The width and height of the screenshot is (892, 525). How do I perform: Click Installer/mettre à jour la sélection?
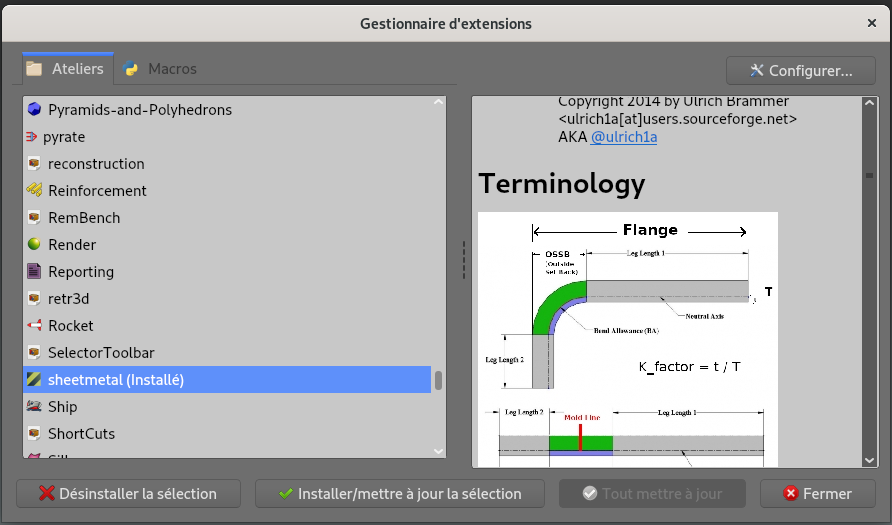400,494
